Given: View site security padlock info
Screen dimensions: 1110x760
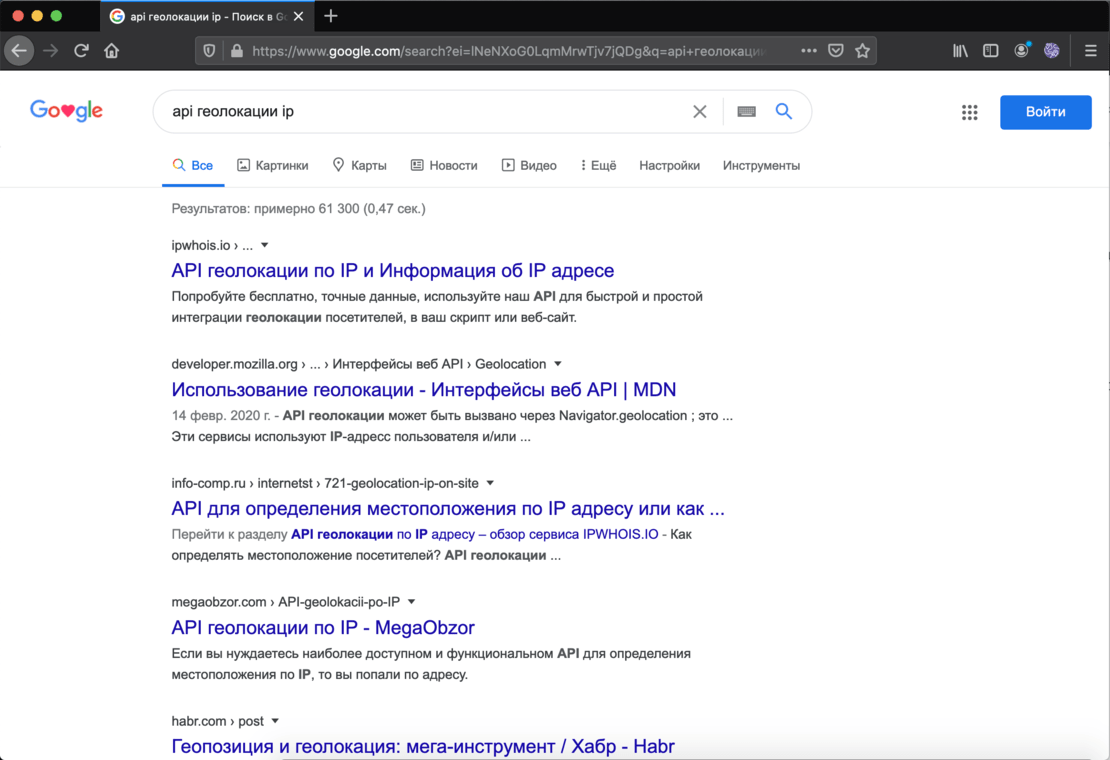Looking at the screenshot, I should click(236, 51).
